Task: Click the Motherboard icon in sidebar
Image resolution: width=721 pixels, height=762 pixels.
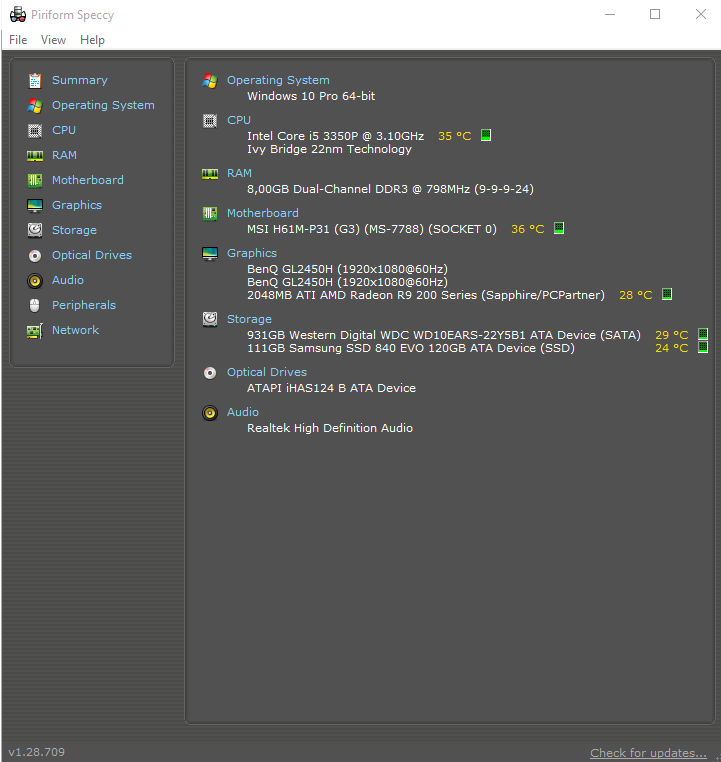Action: pyautogui.click(x=34, y=180)
